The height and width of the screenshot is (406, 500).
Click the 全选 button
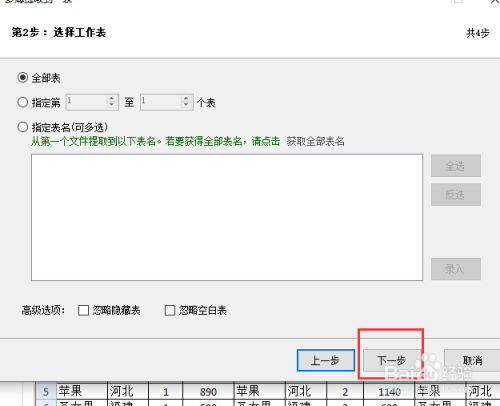[456, 166]
